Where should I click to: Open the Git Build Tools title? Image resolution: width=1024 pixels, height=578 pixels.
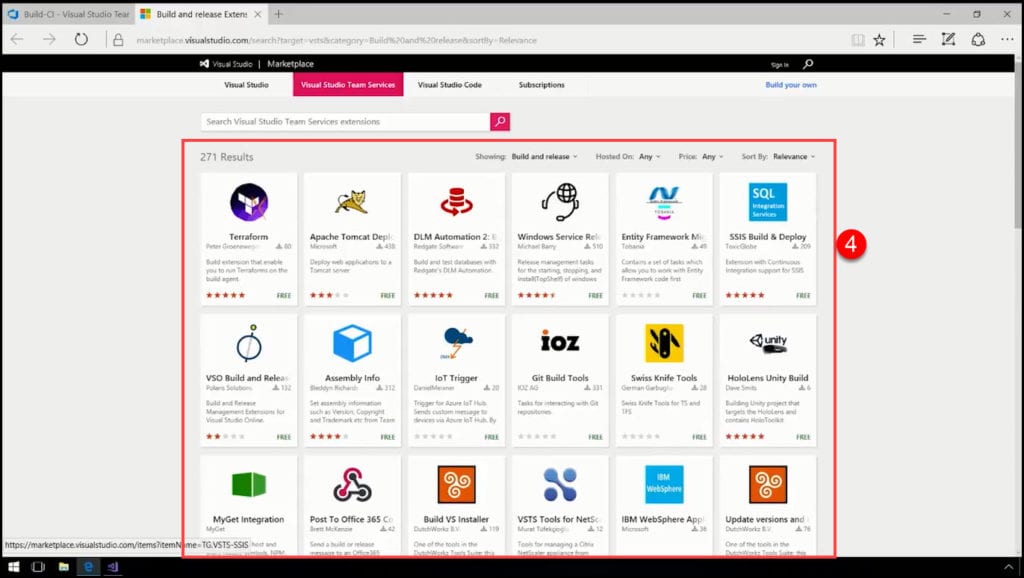pyautogui.click(x=560, y=378)
